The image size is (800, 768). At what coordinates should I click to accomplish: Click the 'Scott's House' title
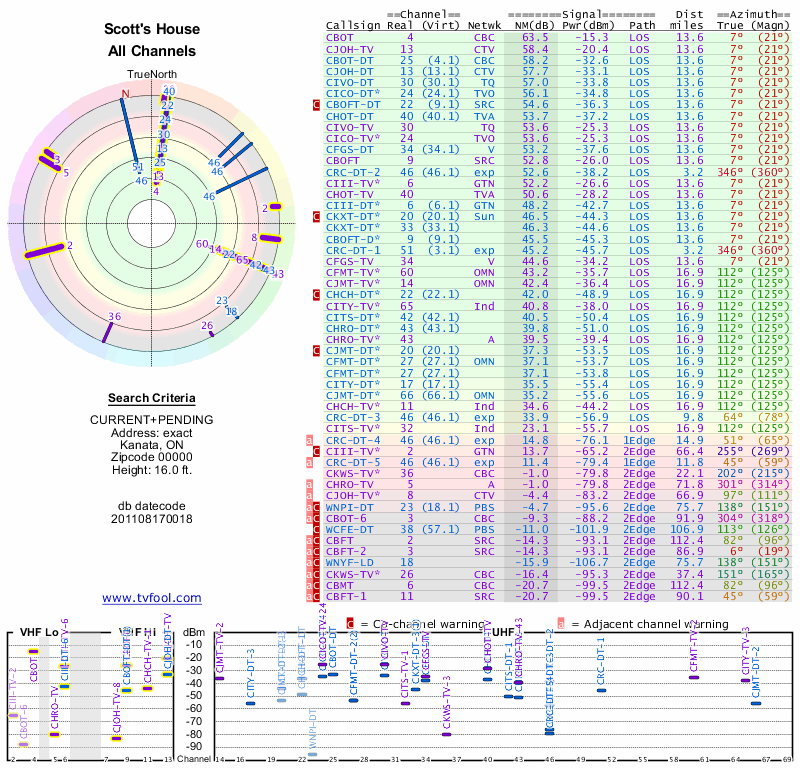152,29
